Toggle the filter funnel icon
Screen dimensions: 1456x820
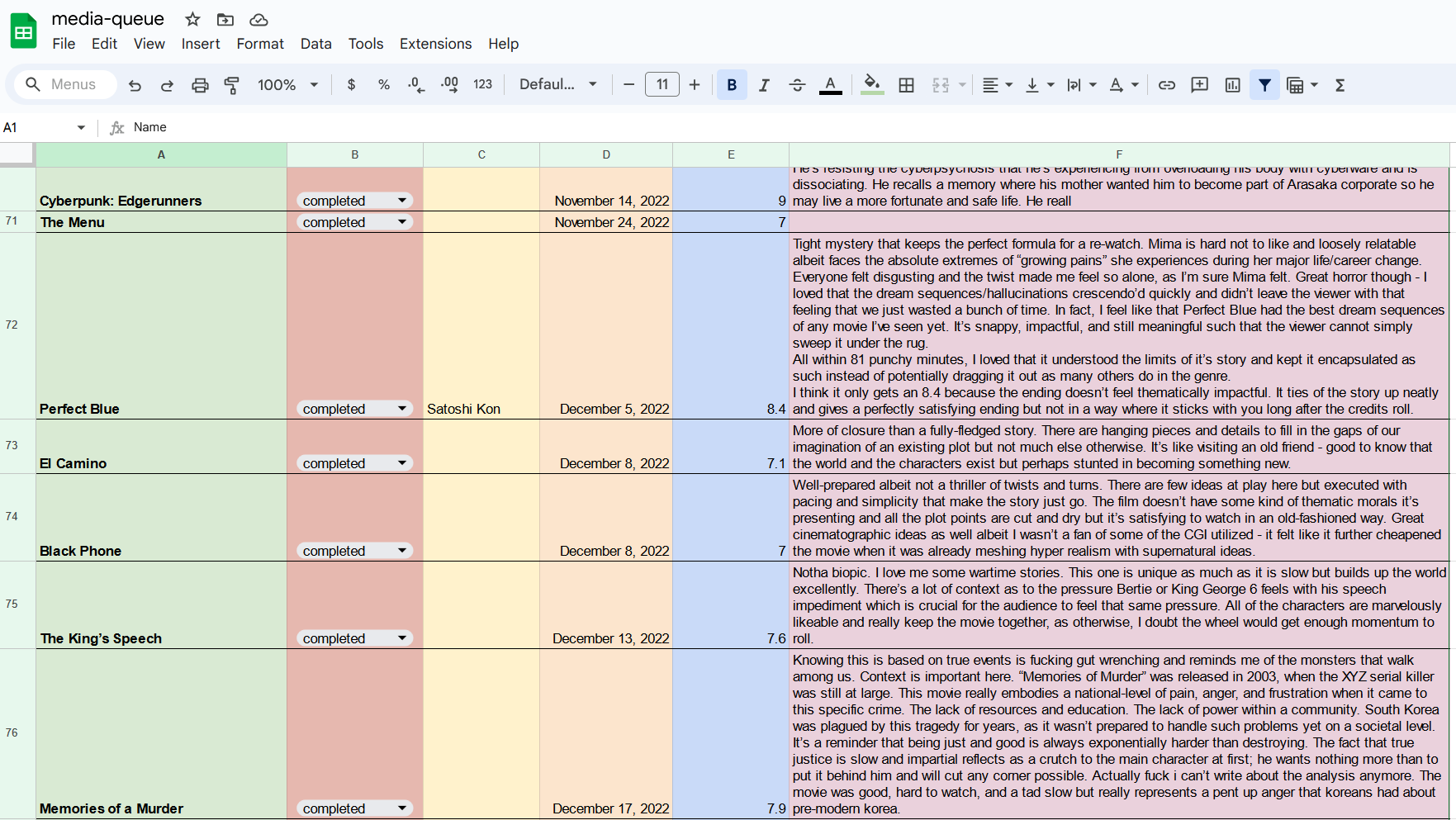pos(1264,84)
